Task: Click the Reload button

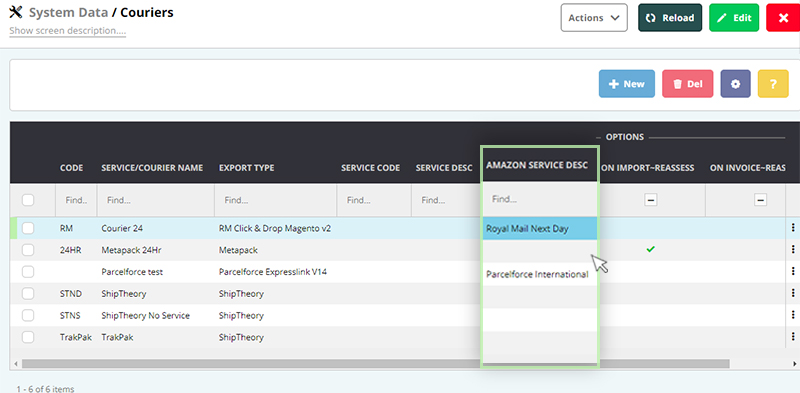Action: 670,18
